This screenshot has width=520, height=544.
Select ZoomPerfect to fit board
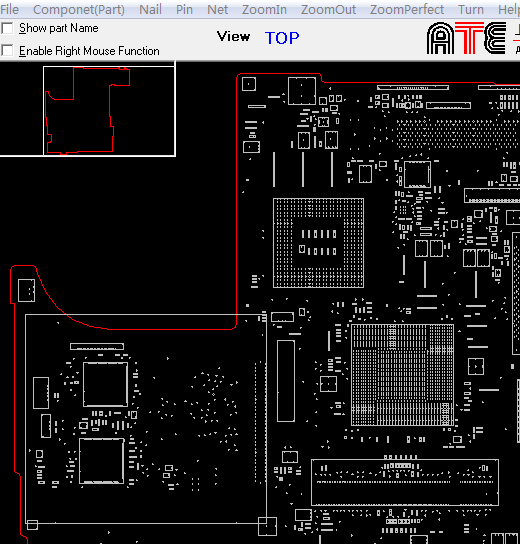pos(407,9)
